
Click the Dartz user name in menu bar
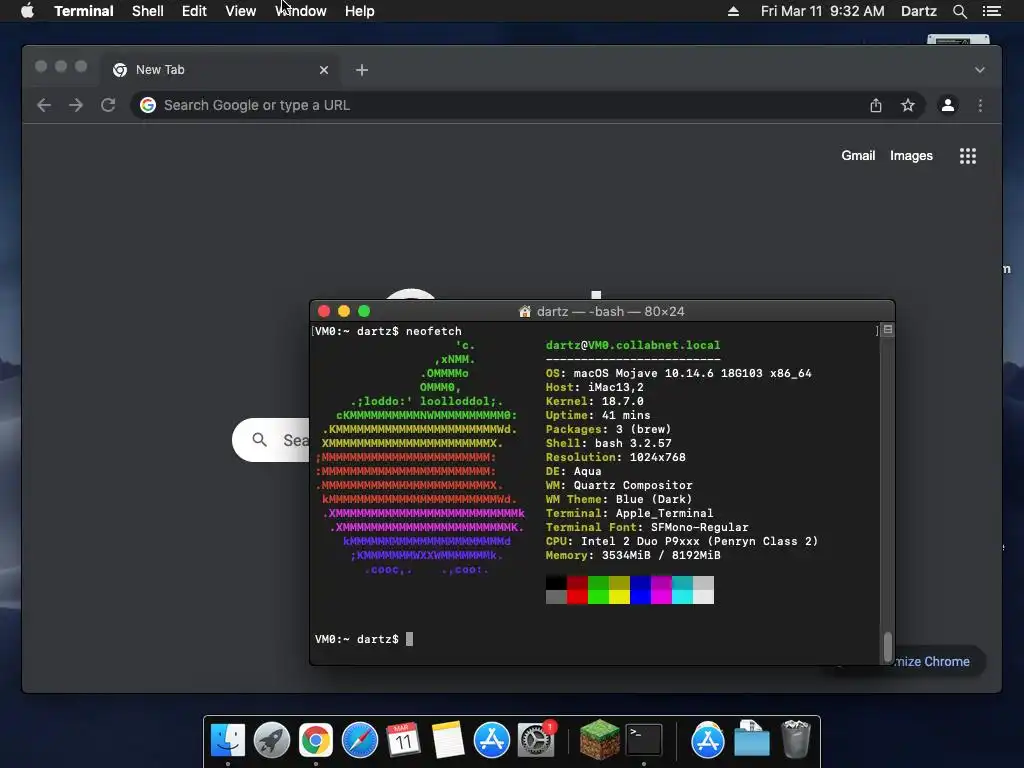coord(918,11)
